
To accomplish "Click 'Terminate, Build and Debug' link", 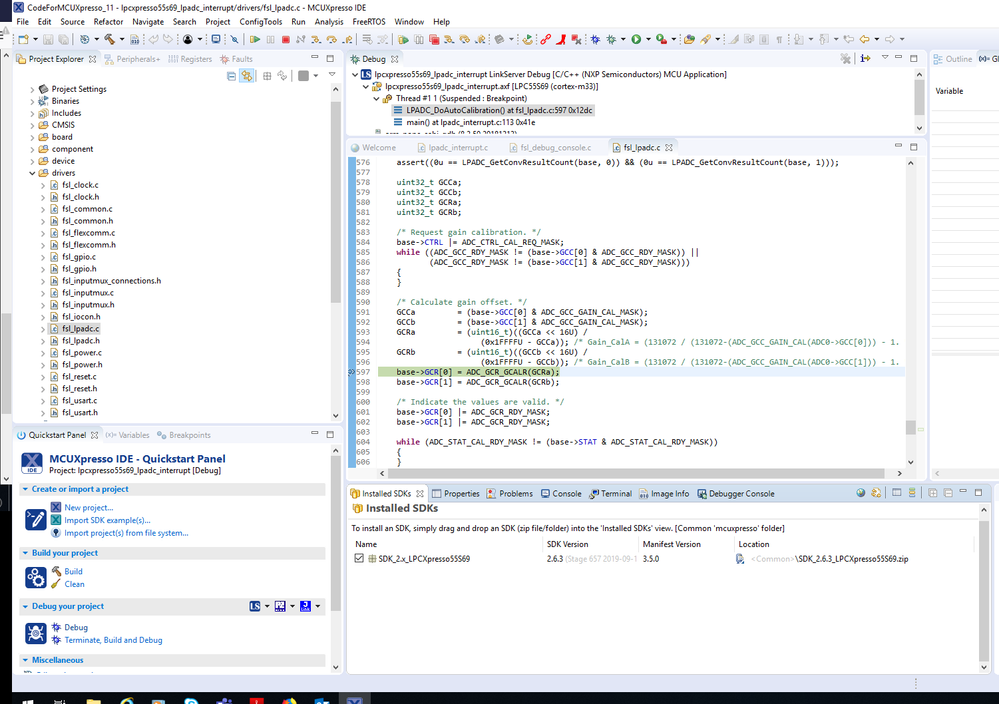I will click(x=113, y=640).
